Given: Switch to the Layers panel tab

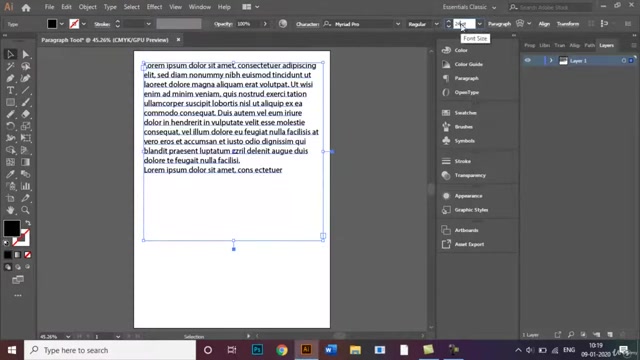Looking at the screenshot, I should click(x=607, y=45).
